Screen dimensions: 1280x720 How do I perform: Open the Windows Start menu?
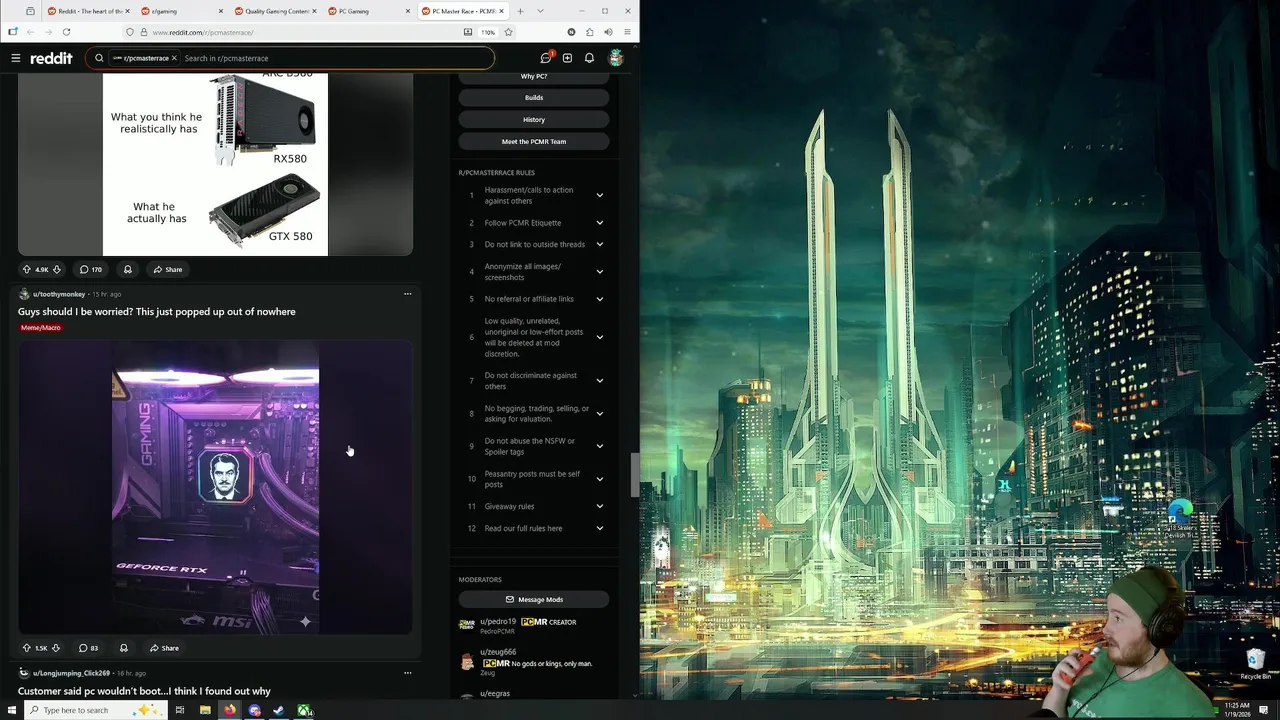pos(12,710)
